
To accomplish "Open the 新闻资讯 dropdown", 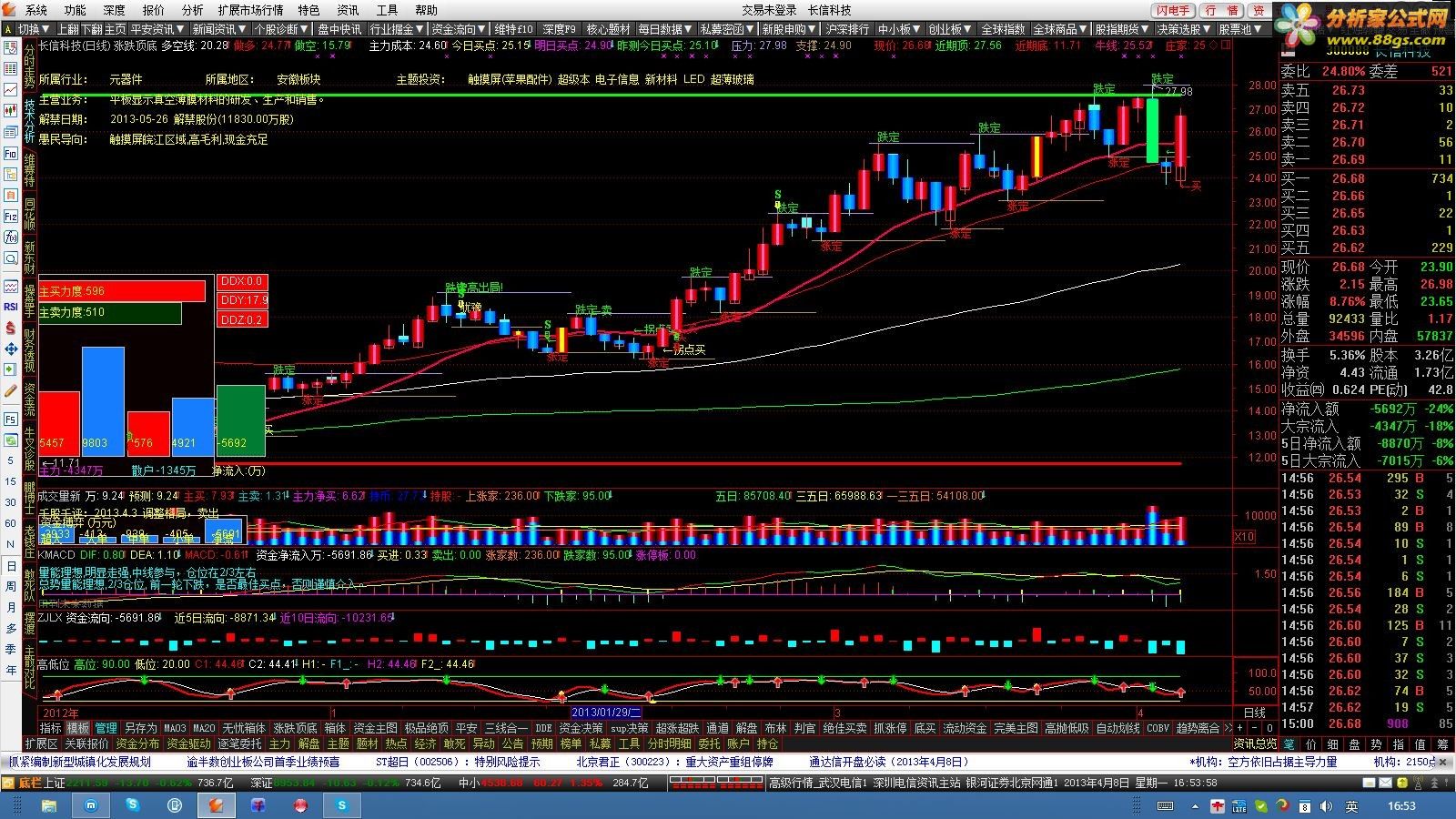I will pyautogui.click(x=219, y=29).
